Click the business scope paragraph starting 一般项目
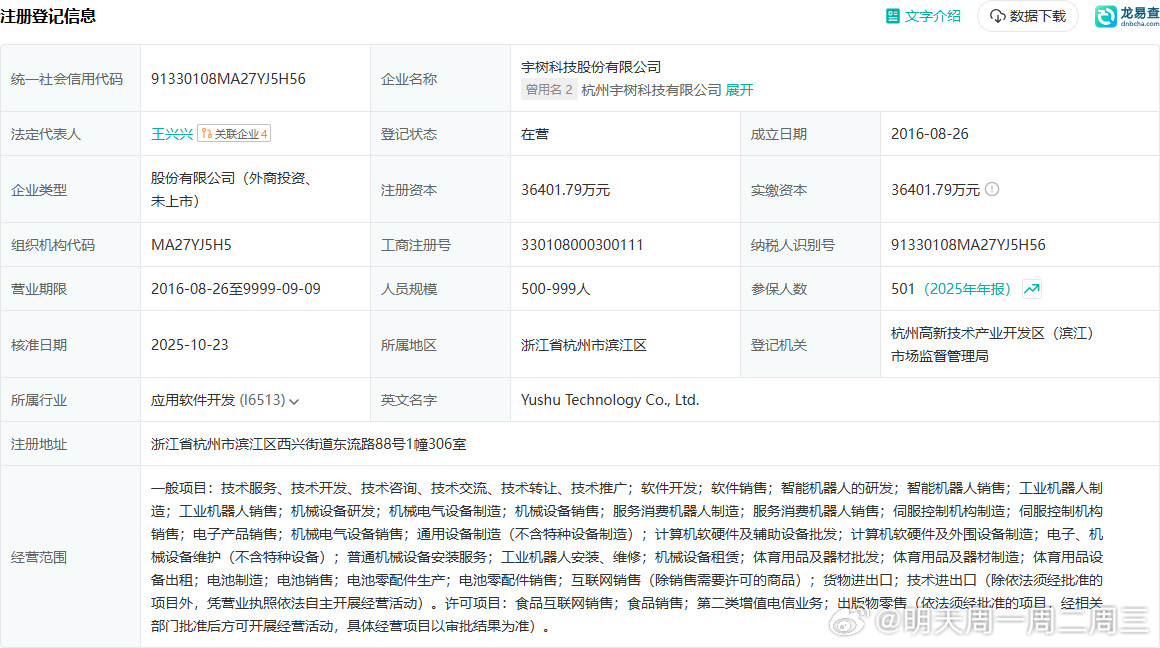The image size is (1160, 648). coord(627,557)
